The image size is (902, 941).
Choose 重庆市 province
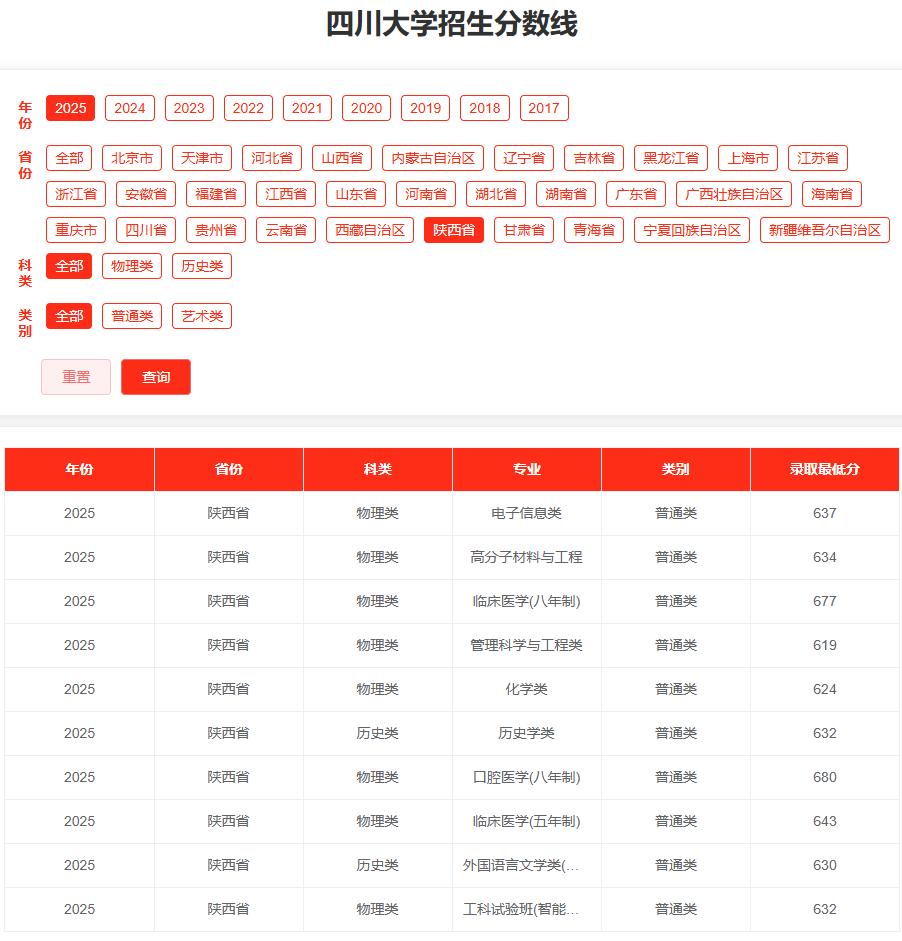(76, 230)
